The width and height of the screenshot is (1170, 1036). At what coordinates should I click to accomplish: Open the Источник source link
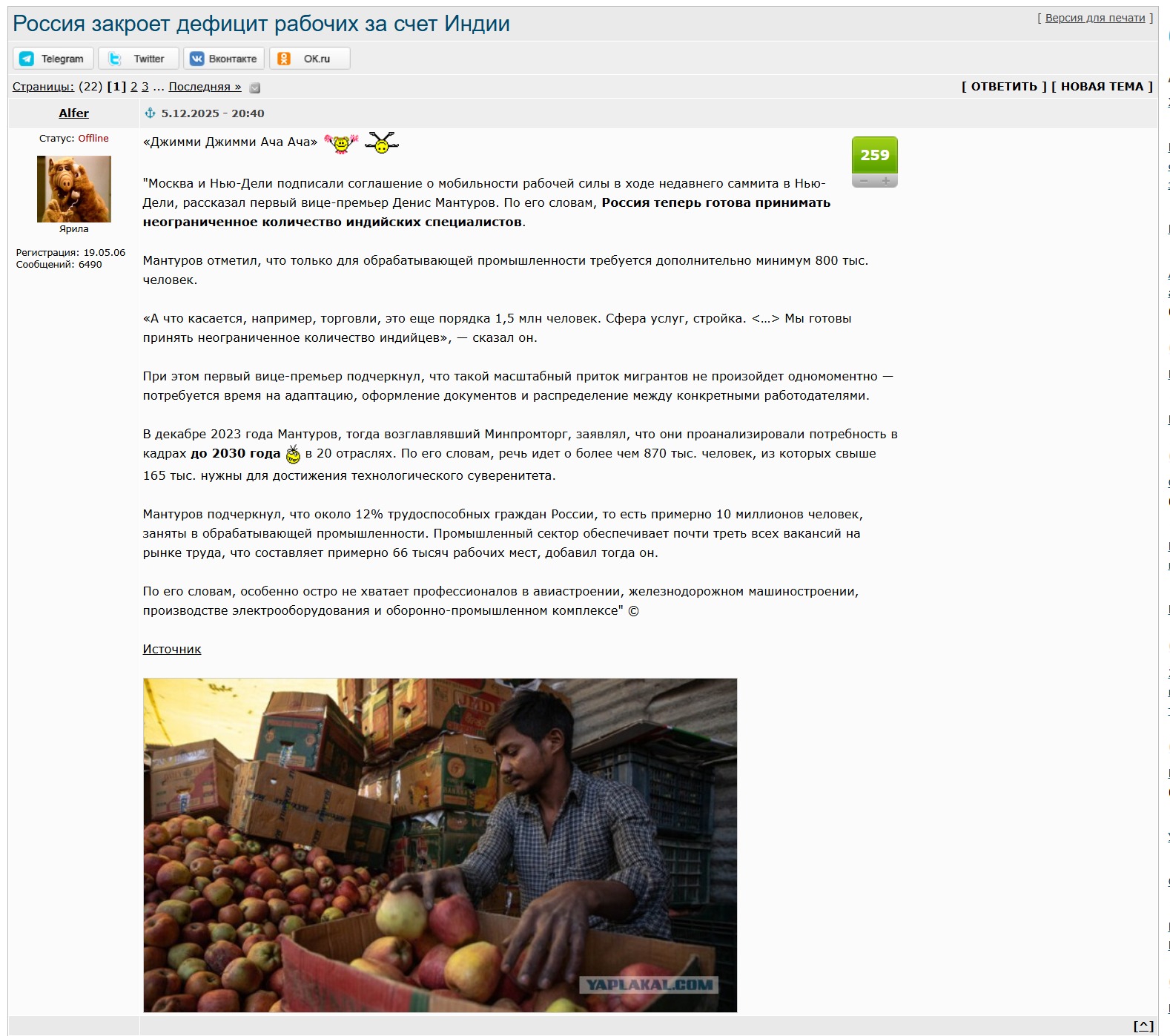click(172, 650)
